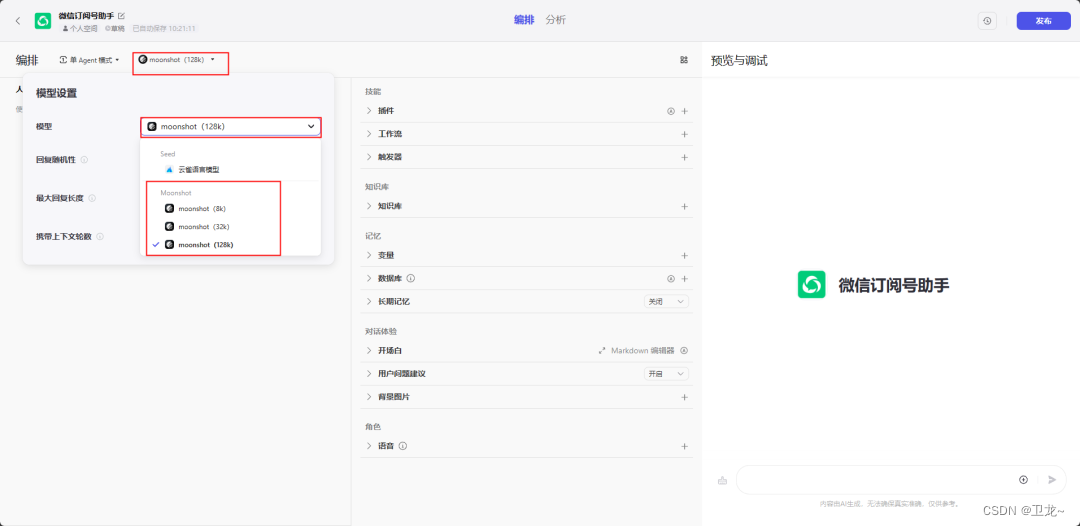This screenshot has width=1080, height=526.
Task: Click the 预览与调试 heading
Action: point(739,61)
